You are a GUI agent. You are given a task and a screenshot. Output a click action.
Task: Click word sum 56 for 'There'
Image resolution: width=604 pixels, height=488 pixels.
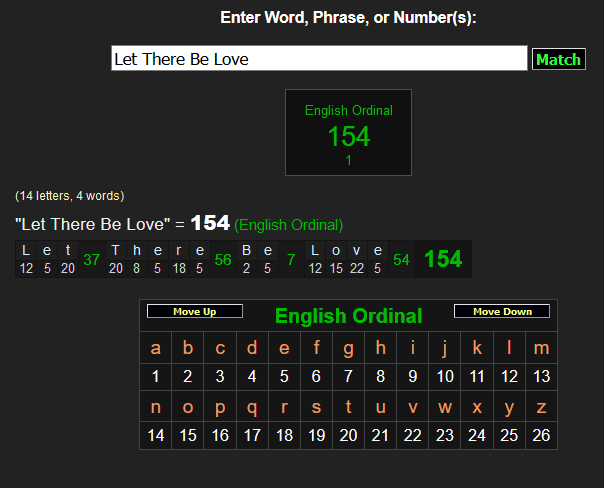223,260
